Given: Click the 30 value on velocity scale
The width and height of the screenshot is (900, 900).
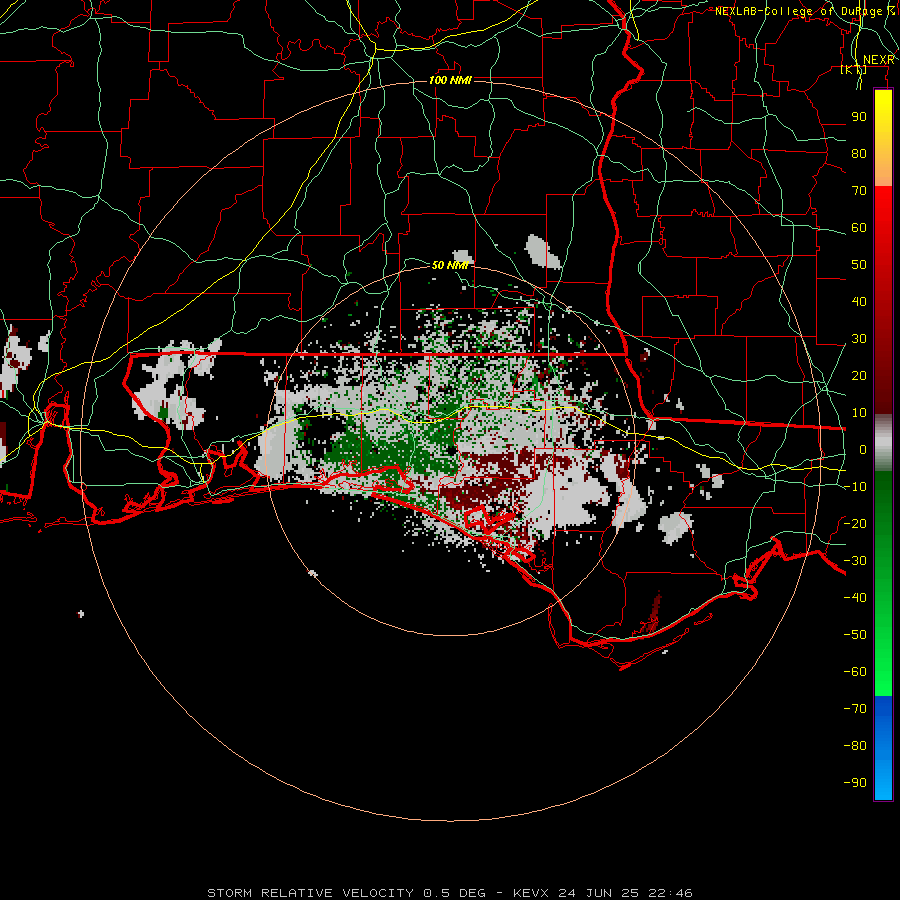Looking at the screenshot, I should pos(859,339).
